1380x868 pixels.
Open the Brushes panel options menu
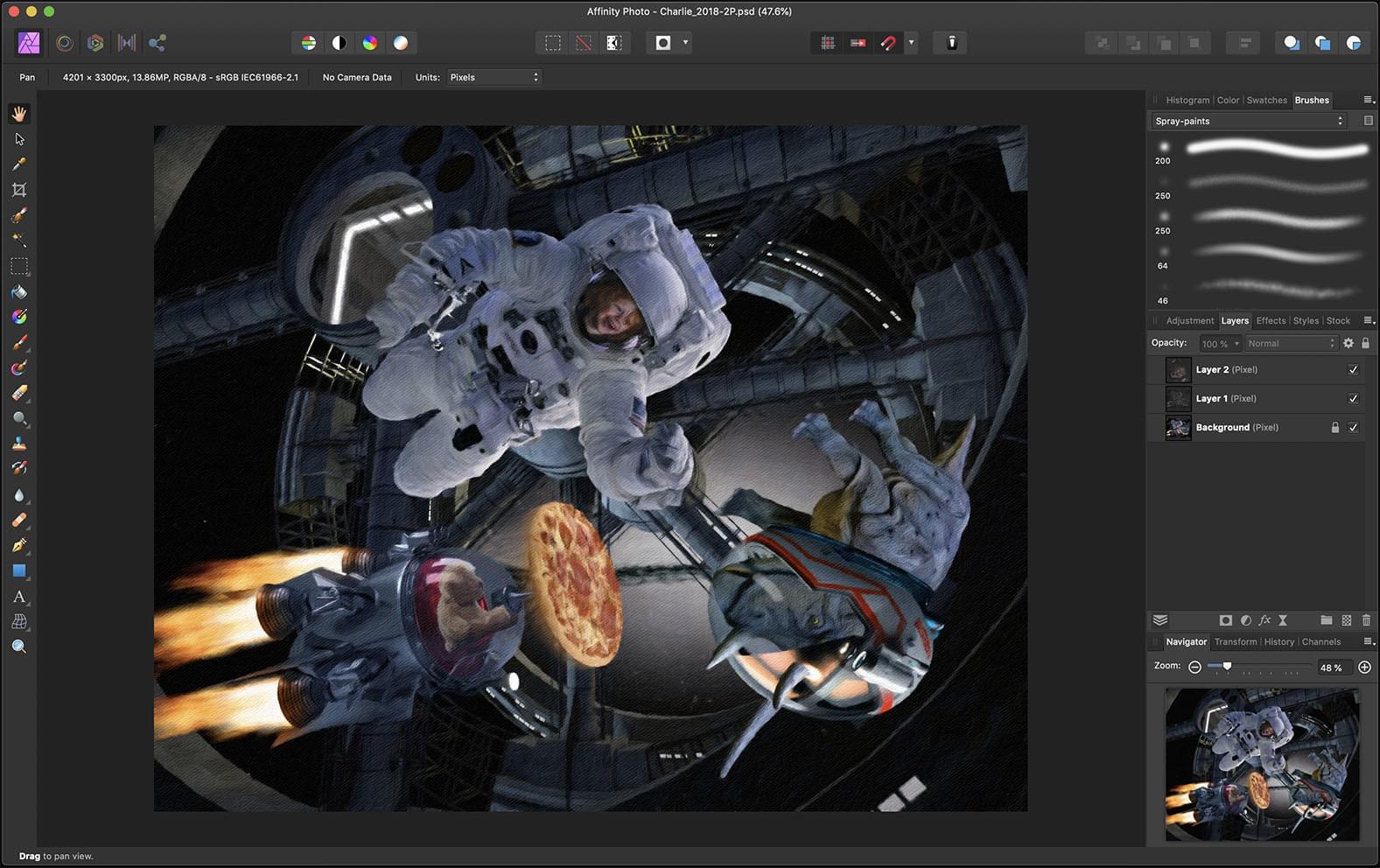1369,100
